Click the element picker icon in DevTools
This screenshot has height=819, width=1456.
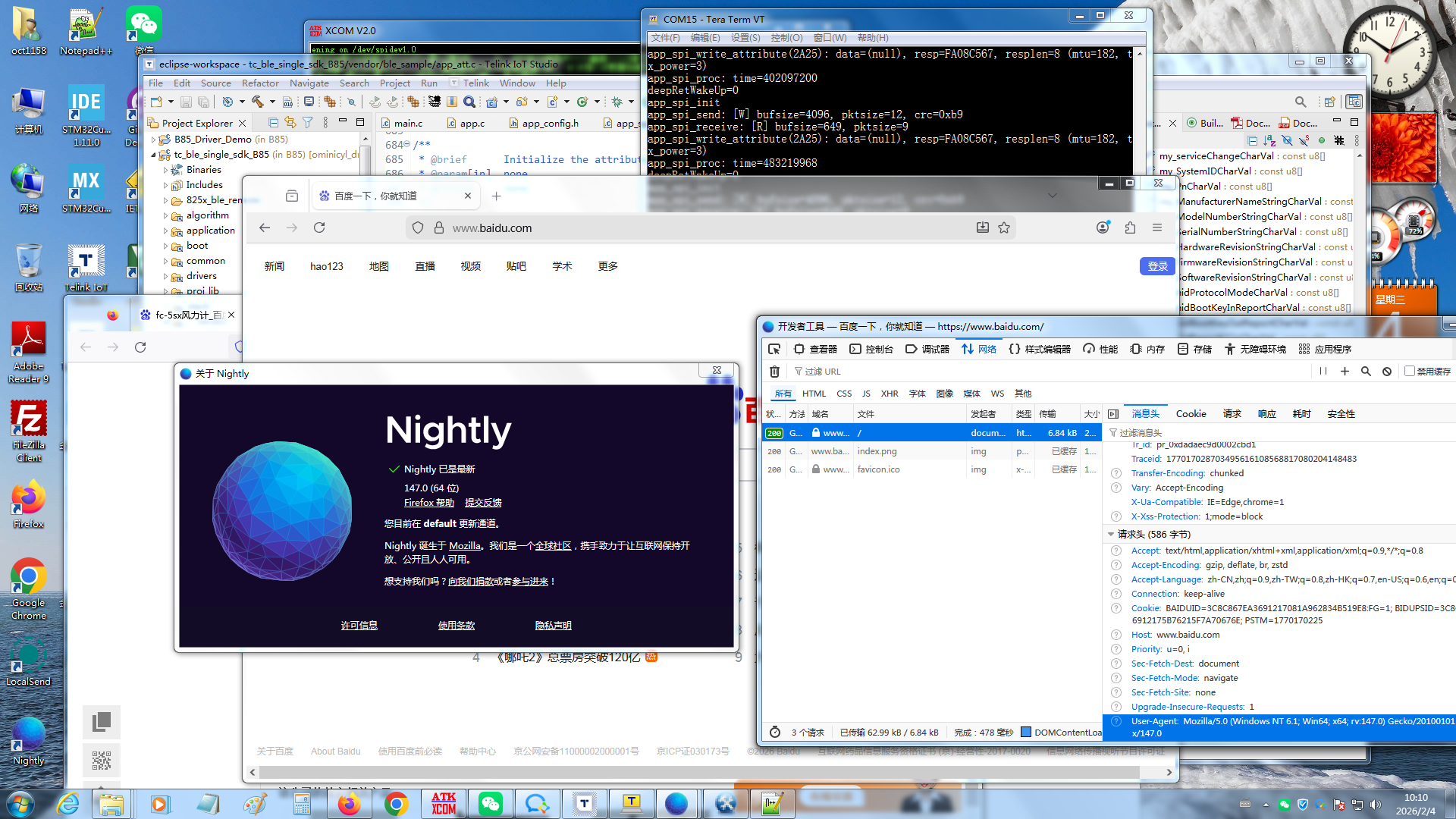[773, 349]
